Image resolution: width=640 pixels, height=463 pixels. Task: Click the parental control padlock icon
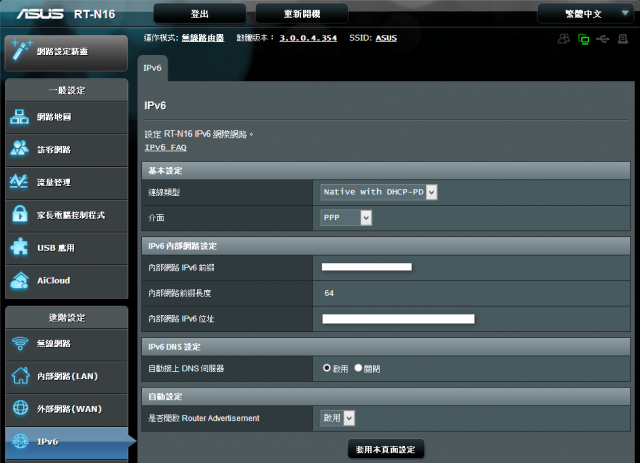(x=20, y=214)
